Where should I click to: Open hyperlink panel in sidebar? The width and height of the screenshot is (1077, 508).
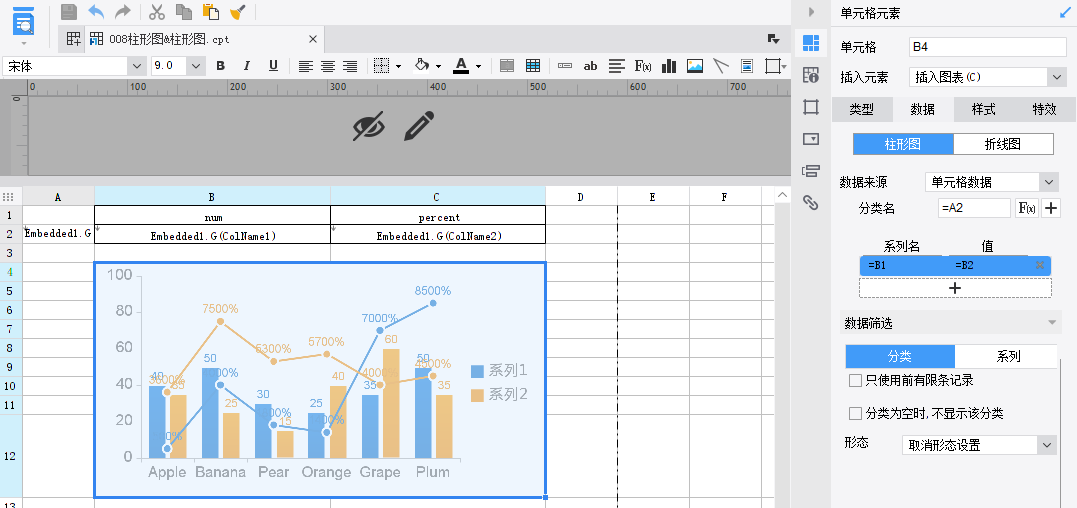pyautogui.click(x=811, y=203)
